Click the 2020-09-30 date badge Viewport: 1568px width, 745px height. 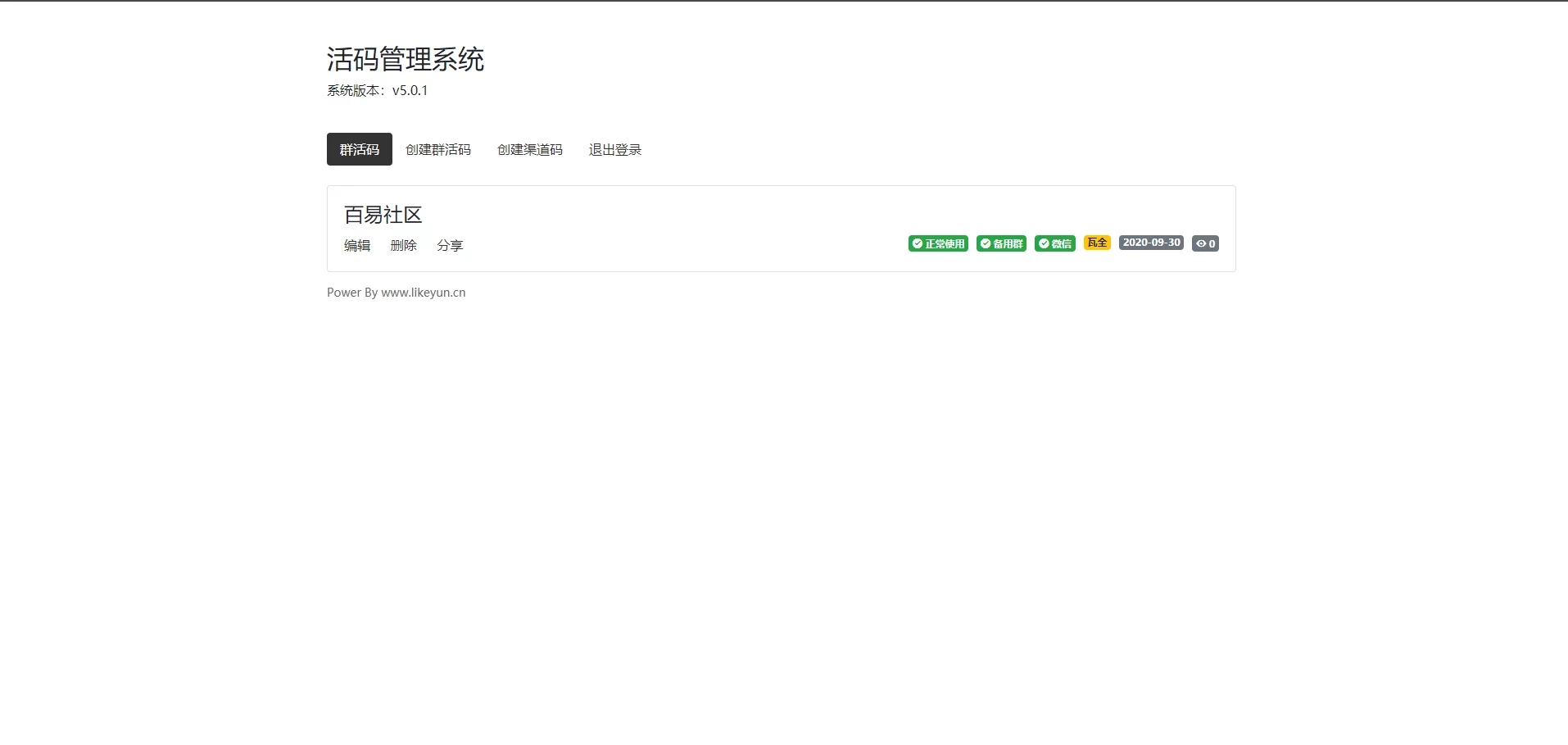1151,243
